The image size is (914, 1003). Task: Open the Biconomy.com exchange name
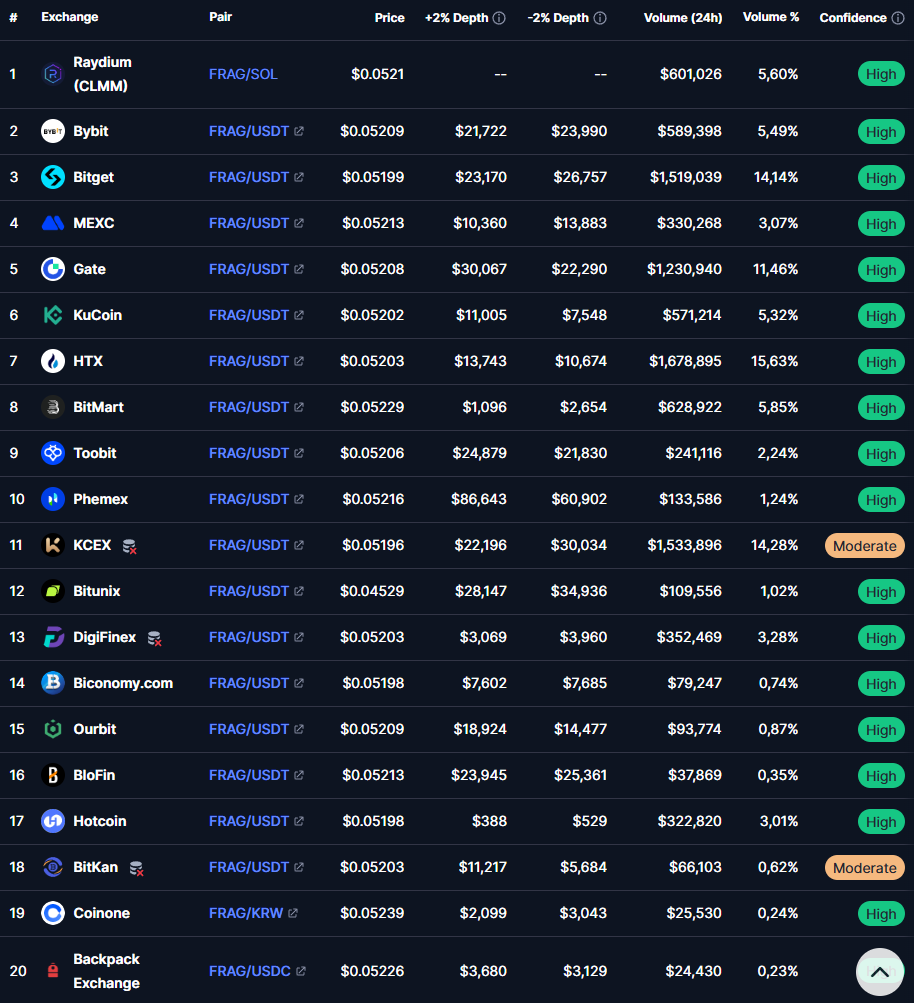123,684
